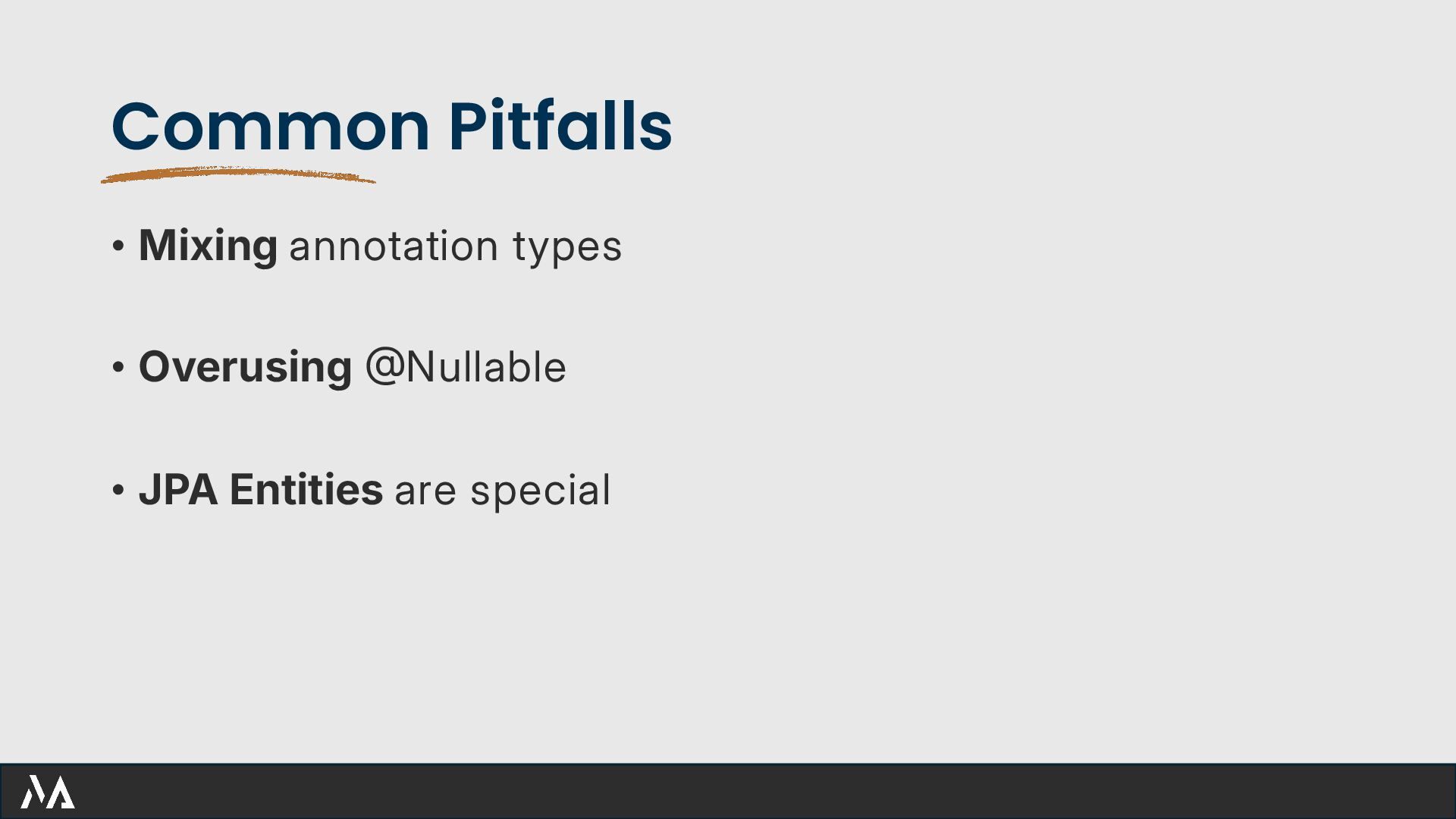
Task: Click the word annotation in first bullet
Action: [x=394, y=246]
